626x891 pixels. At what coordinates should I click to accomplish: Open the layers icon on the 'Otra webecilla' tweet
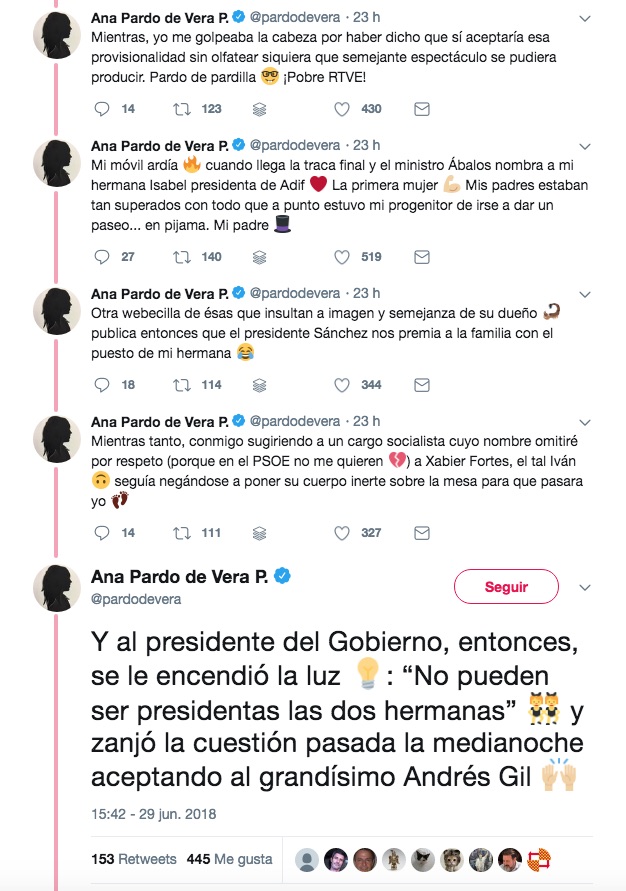point(260,385)
